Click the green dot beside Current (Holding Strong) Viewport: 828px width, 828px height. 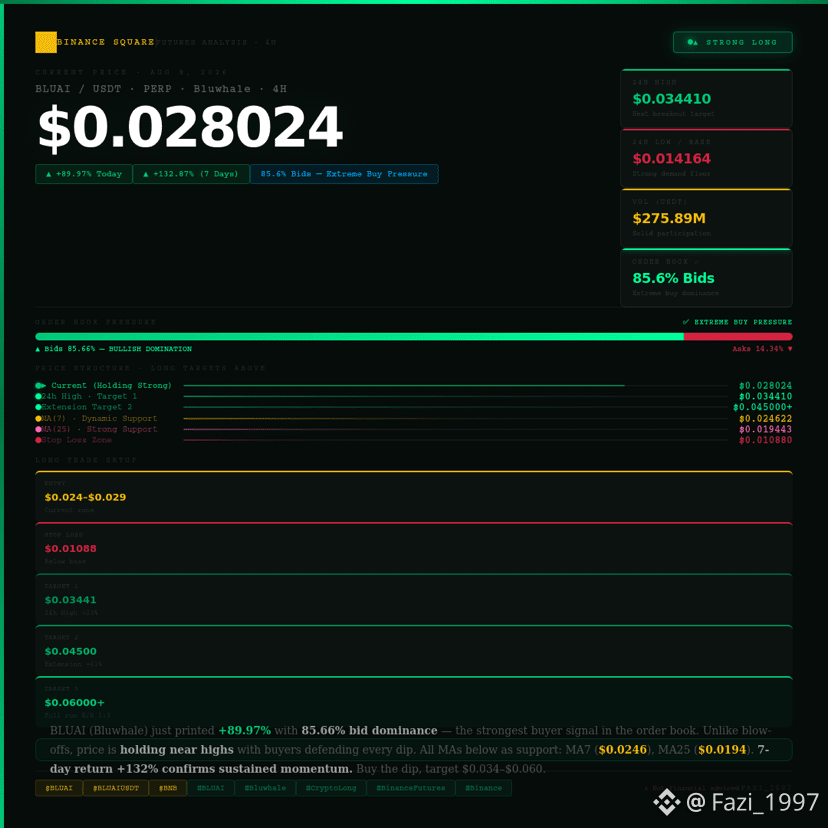coord(38,385)
